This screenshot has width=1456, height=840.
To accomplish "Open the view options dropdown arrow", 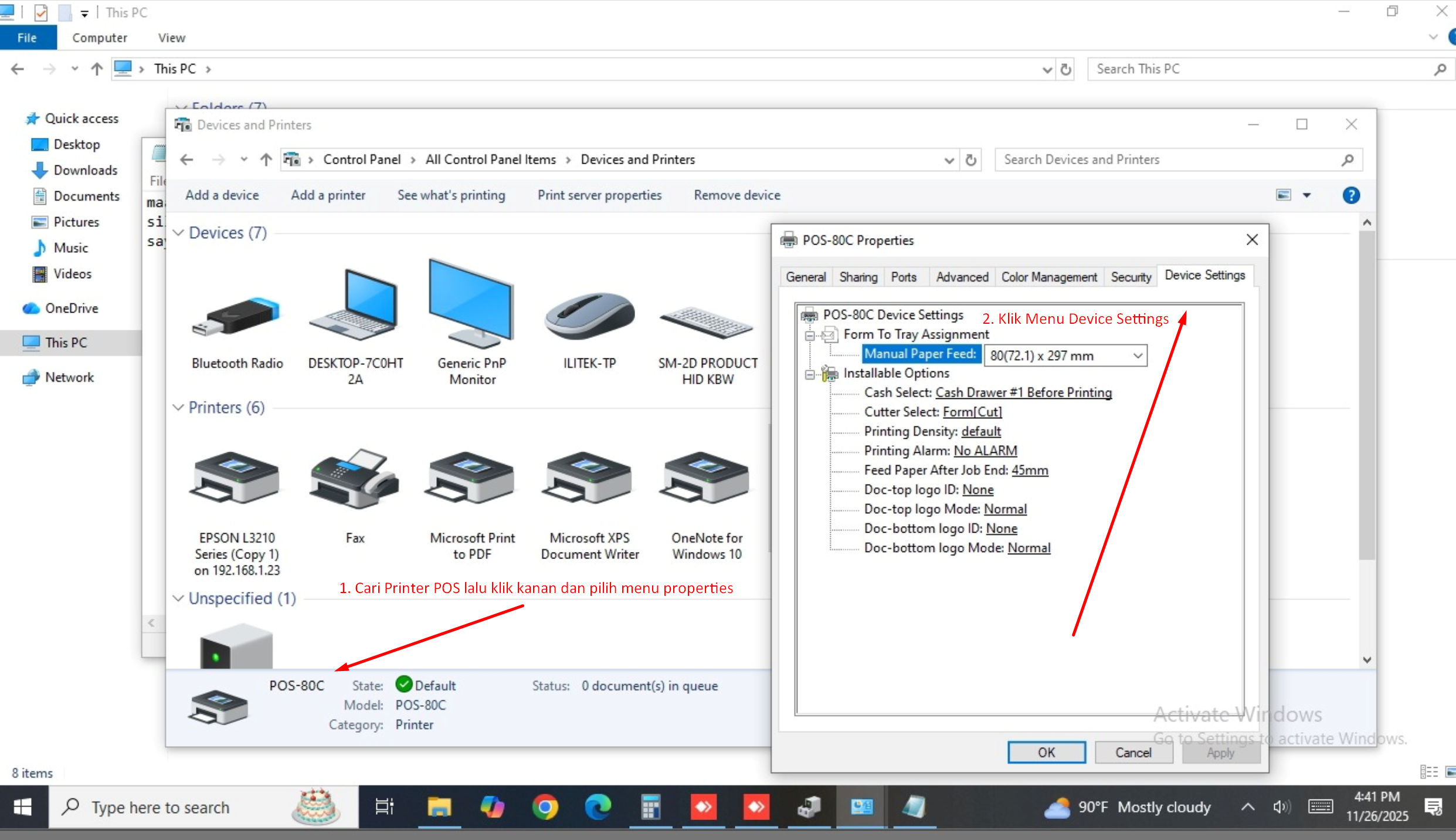I will (x=1306, y=195).
